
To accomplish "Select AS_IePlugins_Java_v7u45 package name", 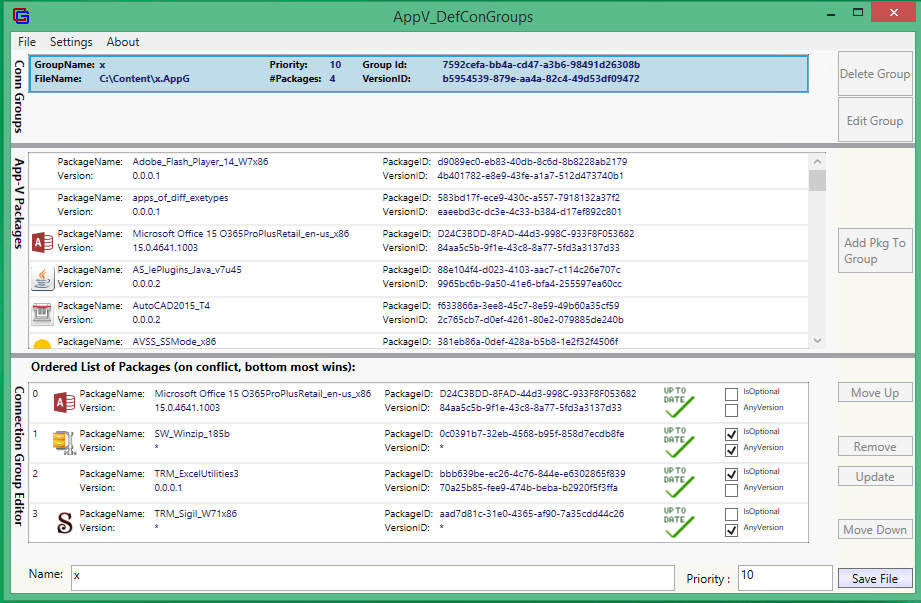I will tap(187, 270).
